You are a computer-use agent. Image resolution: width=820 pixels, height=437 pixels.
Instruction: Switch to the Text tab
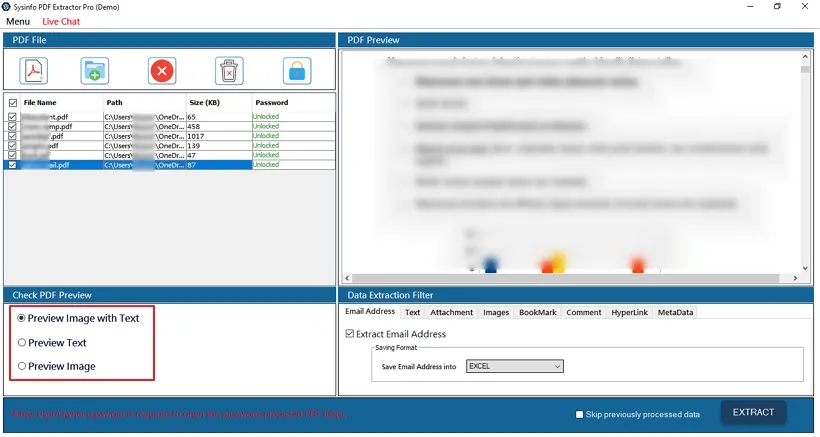[412, 313]
